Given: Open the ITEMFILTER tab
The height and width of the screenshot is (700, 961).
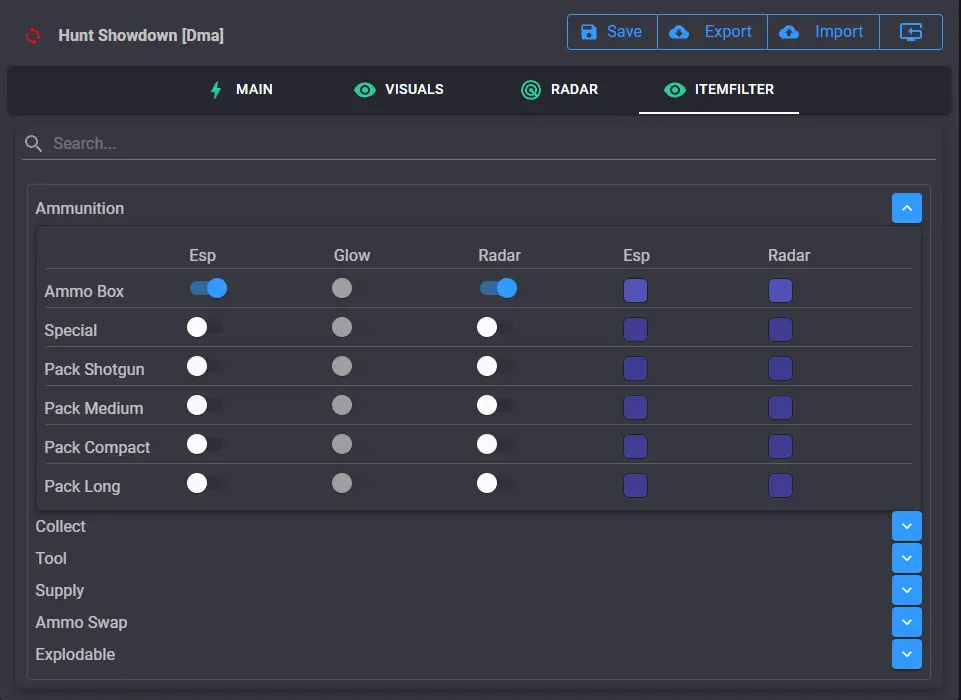Looking at the screenshot, I should point(719,90).
